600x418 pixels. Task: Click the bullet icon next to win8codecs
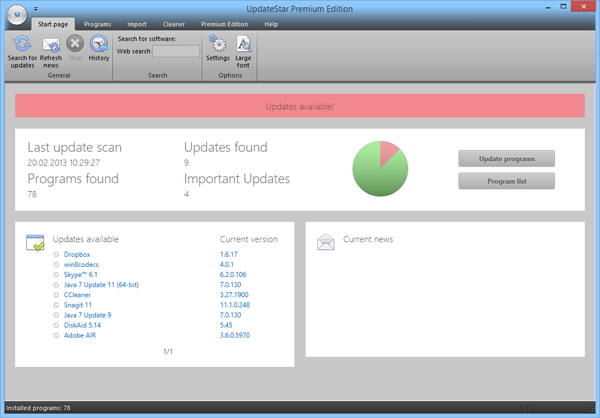pos(56,265)
